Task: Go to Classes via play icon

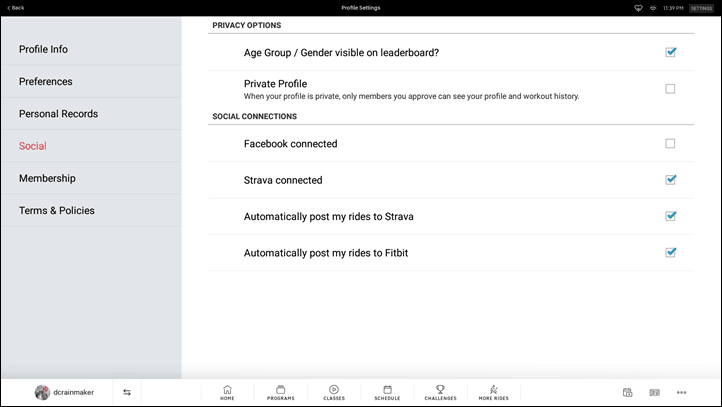Action: pyautogui.click(x=334, y=393)
